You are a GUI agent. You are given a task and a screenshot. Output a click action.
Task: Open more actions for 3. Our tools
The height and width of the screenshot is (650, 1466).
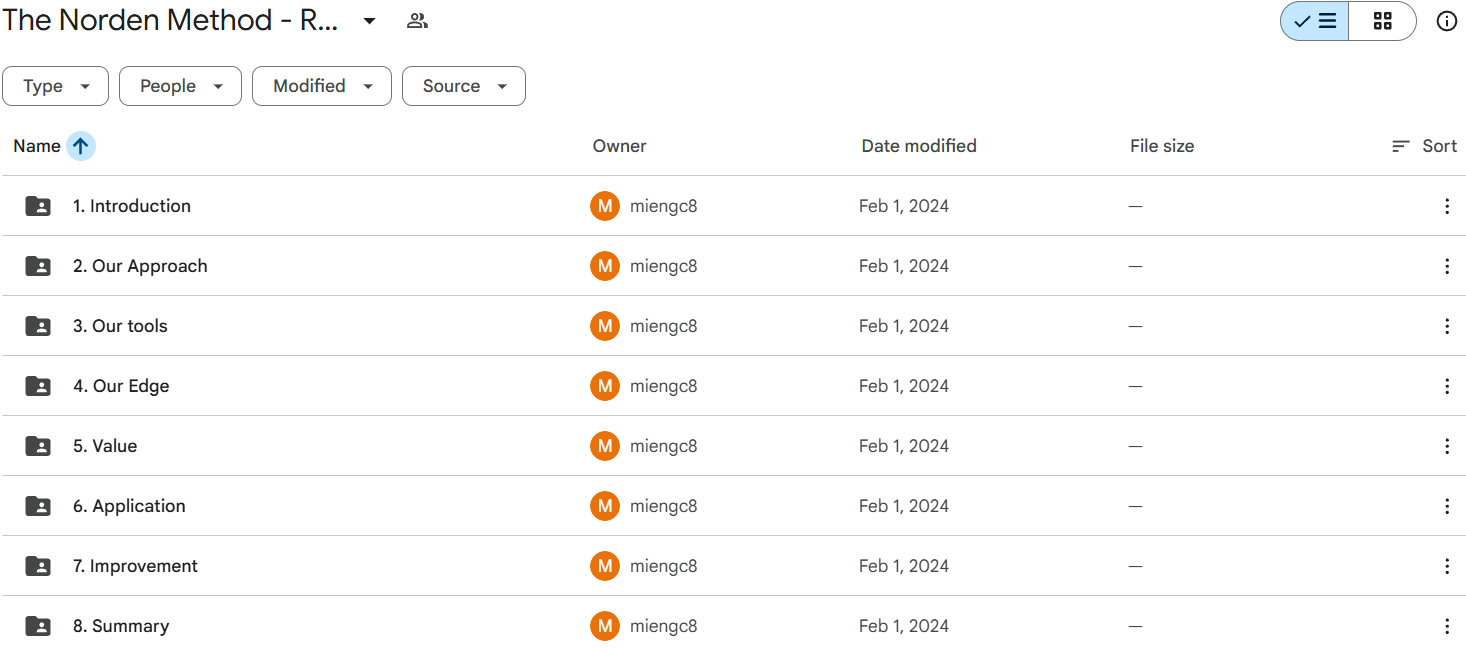(x=1446, y=326)
